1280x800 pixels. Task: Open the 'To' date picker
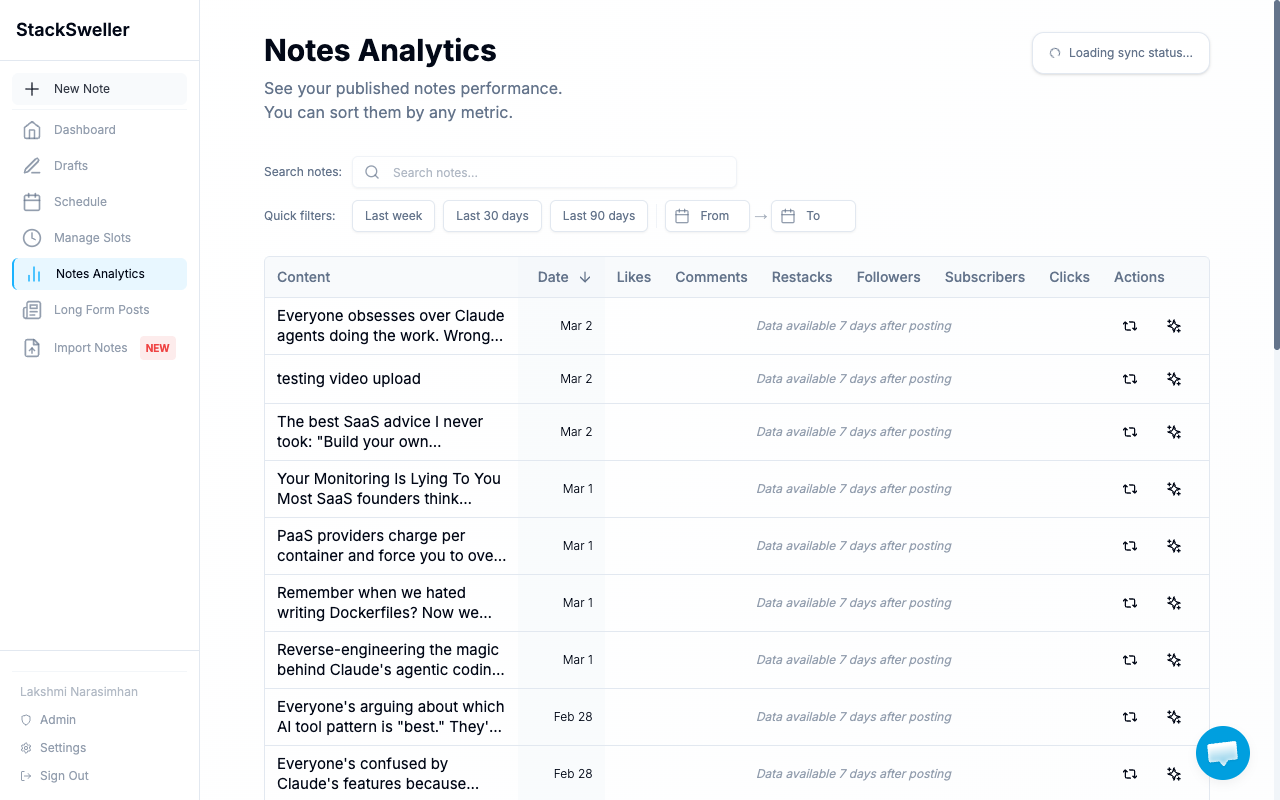pos(813,216)
